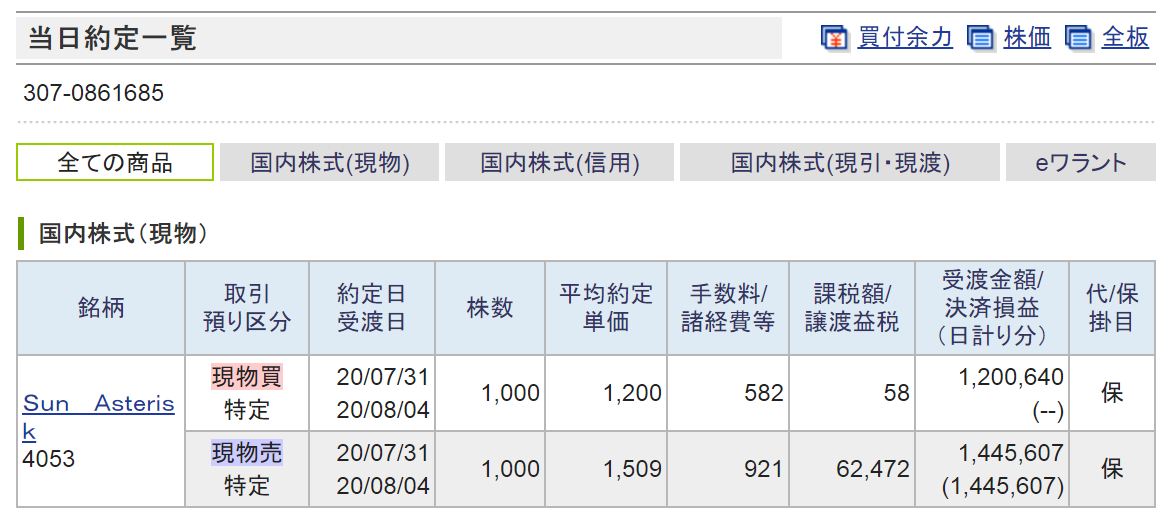This screenshot has width=1171, height=525.
Task: Click the 取引 預り区分 column header
Action: [x=247, y=308]
